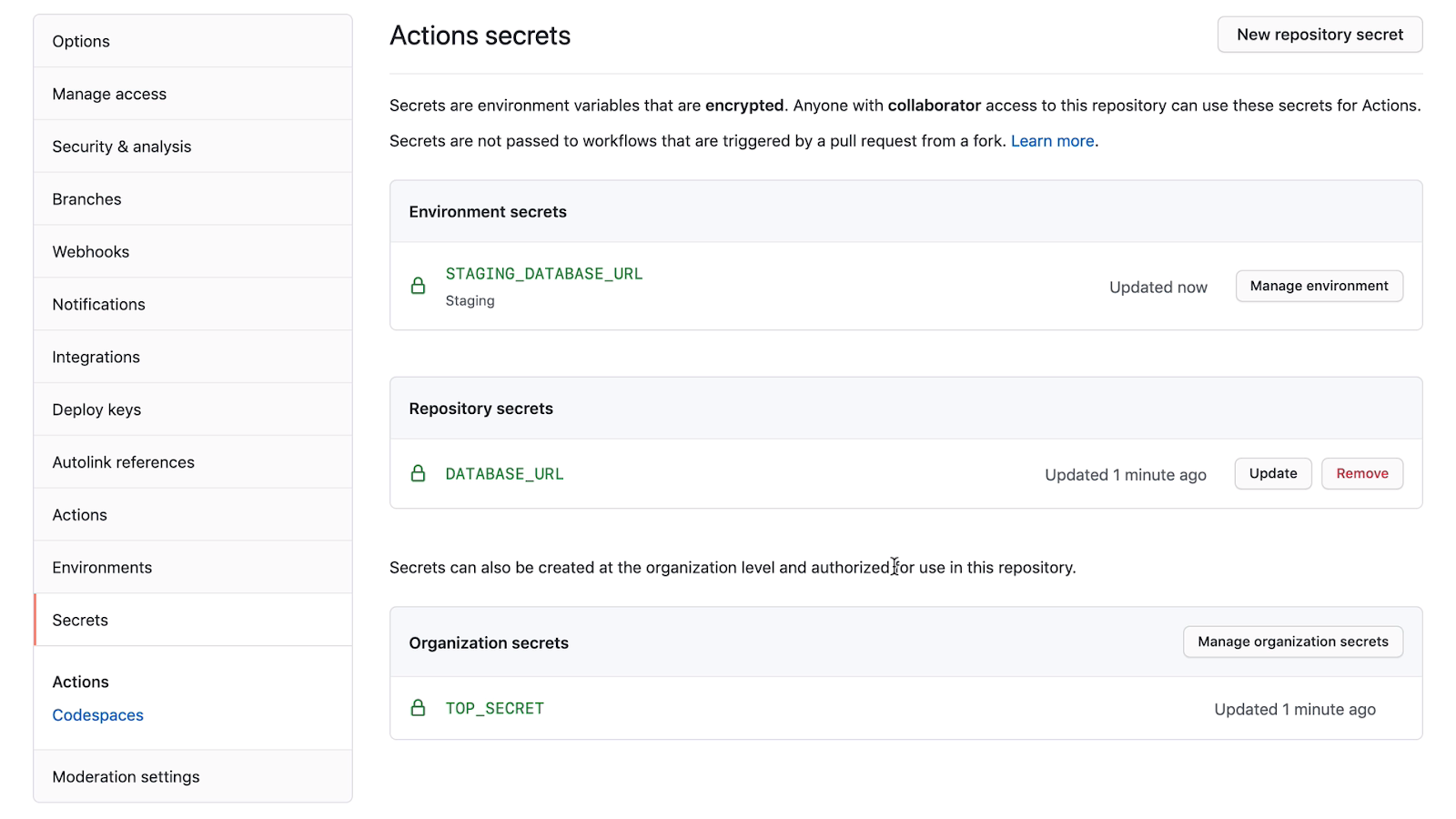Select Secrets in the sidebar
Image resolution: width=1456 pixels, height=819 pixels.
coord(79,620)
